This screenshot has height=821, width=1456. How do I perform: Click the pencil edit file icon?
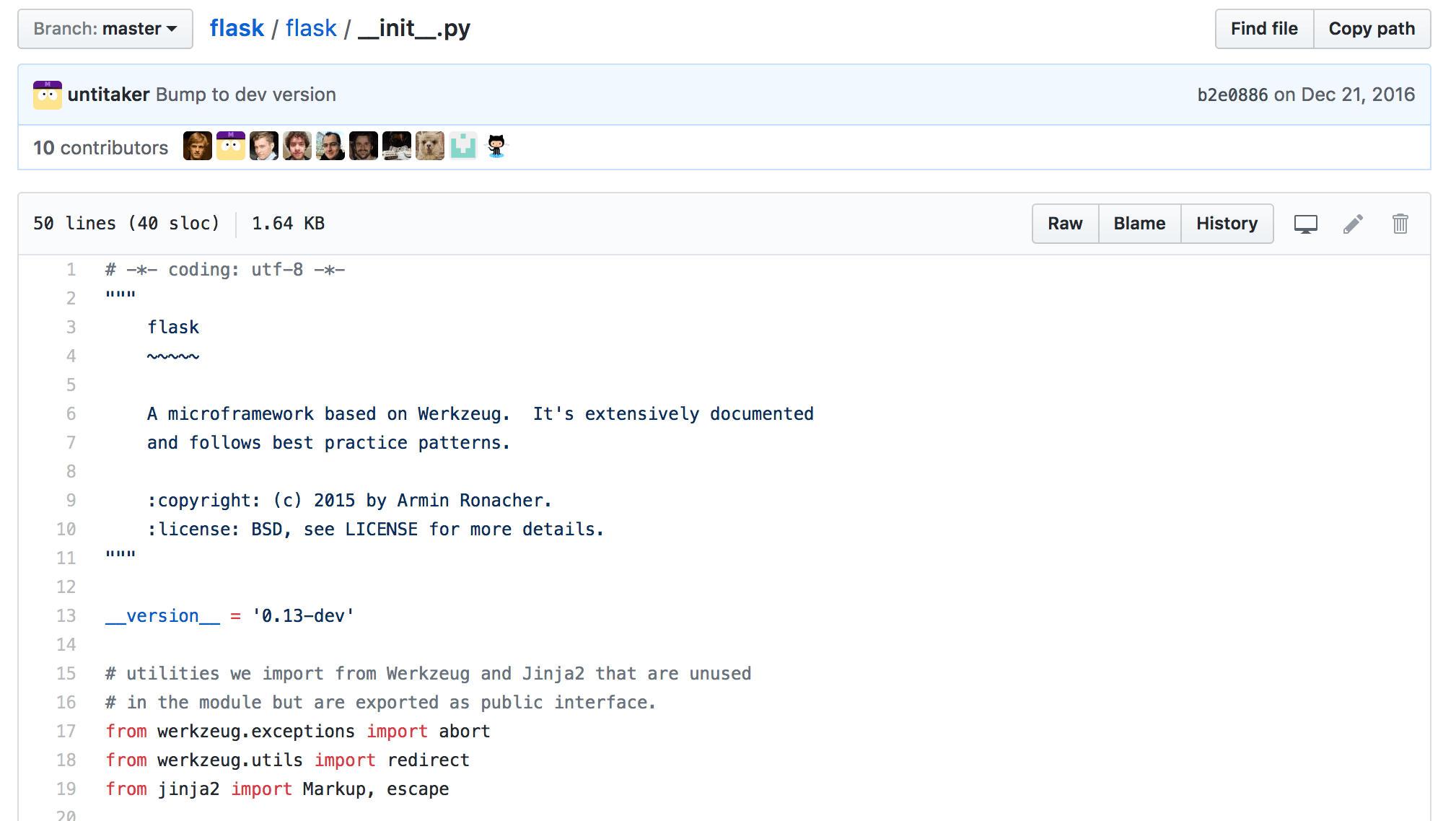pos(1353,224)
